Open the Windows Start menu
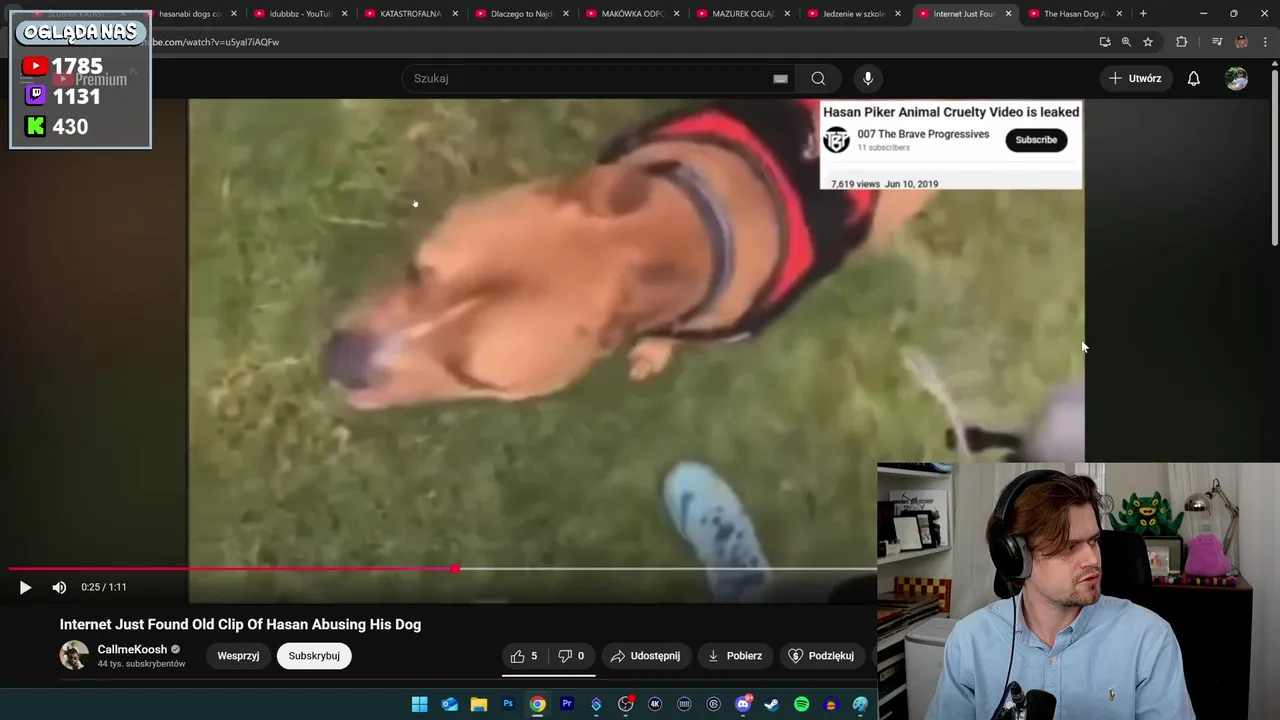 (420, 705)
